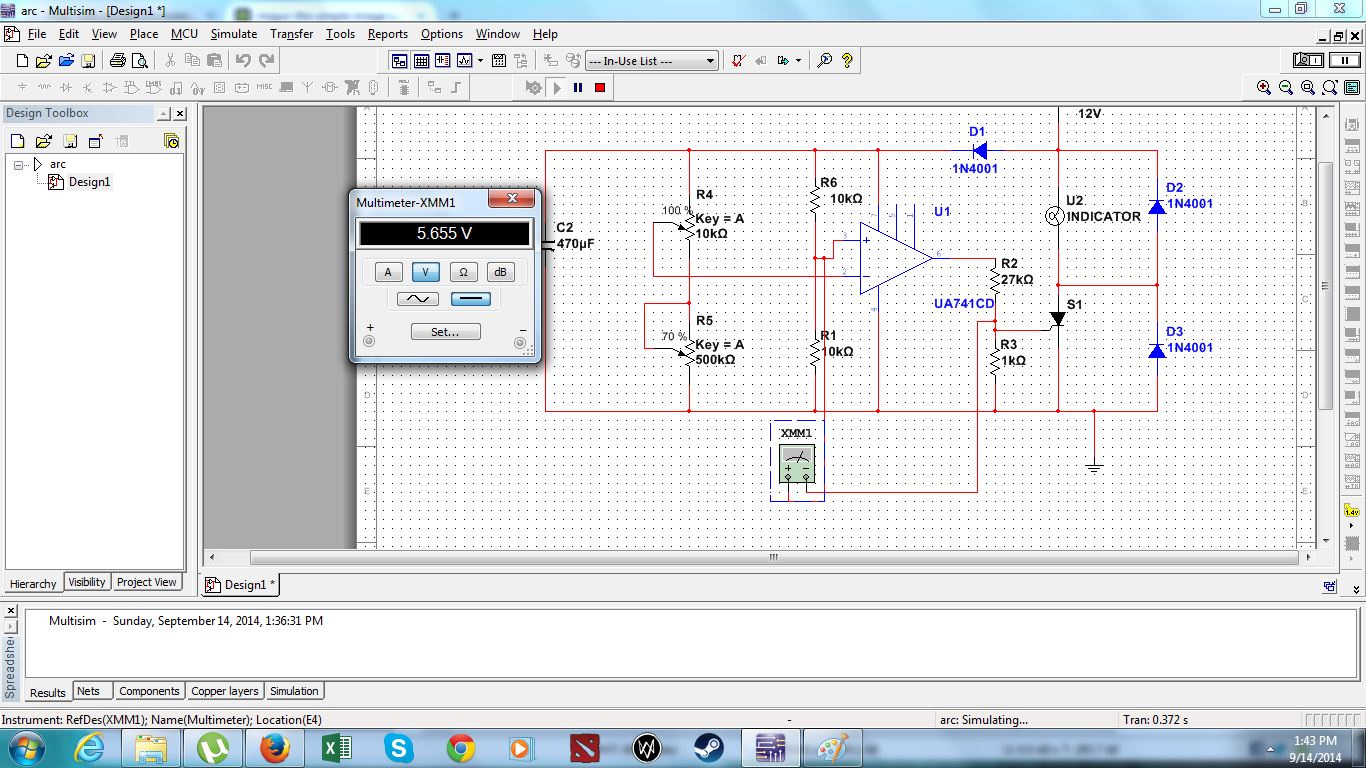Open the transfer to Ultiboard dropdown arrow

tap(798, 61)
